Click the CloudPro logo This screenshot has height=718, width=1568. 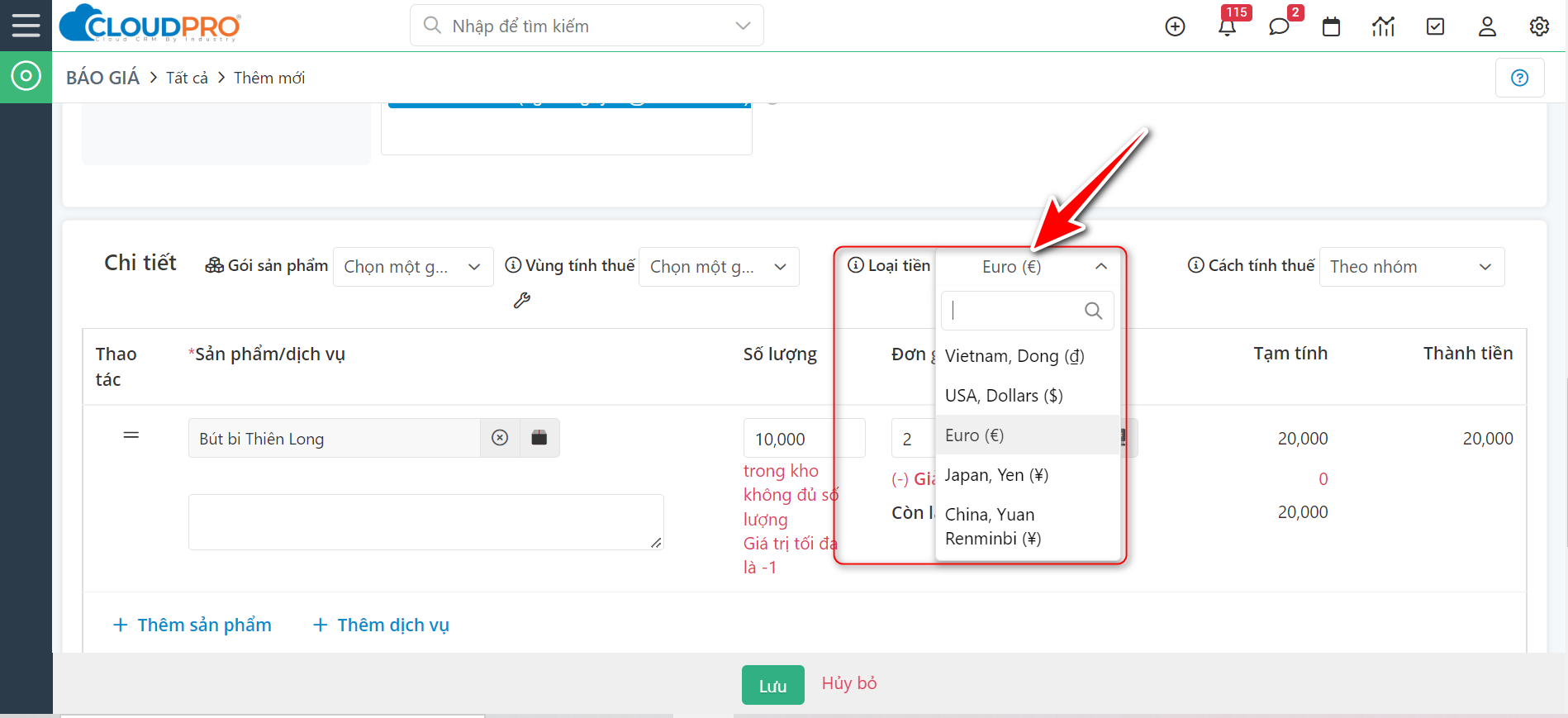click(150, 24)
